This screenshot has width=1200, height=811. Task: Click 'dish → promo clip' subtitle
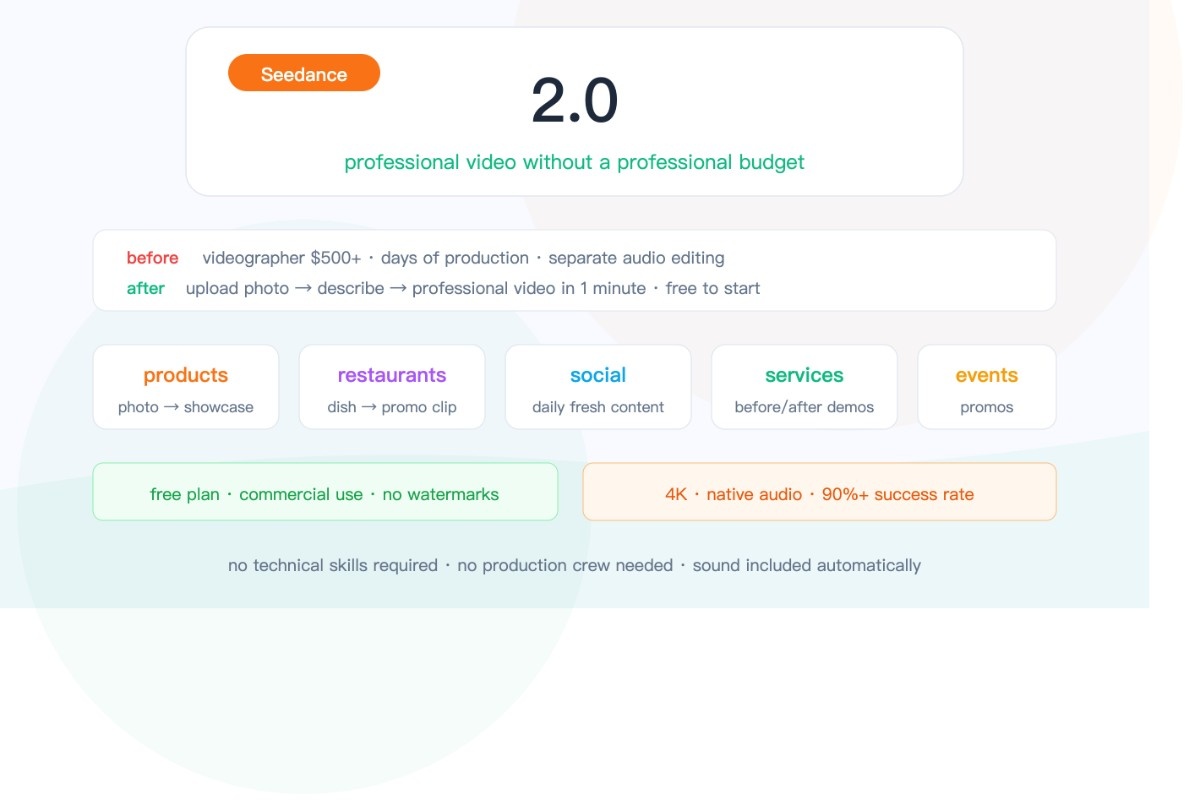point(392,407)
